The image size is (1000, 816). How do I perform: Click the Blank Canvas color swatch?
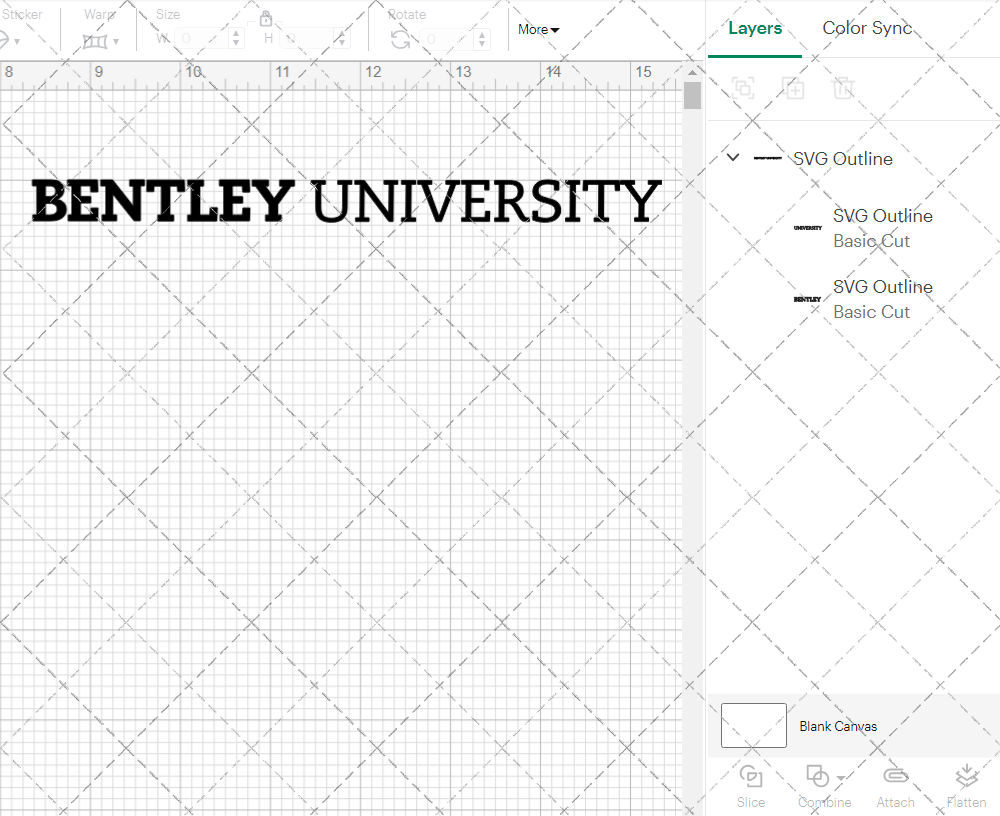pyautogui.click(x=753, y=726)
